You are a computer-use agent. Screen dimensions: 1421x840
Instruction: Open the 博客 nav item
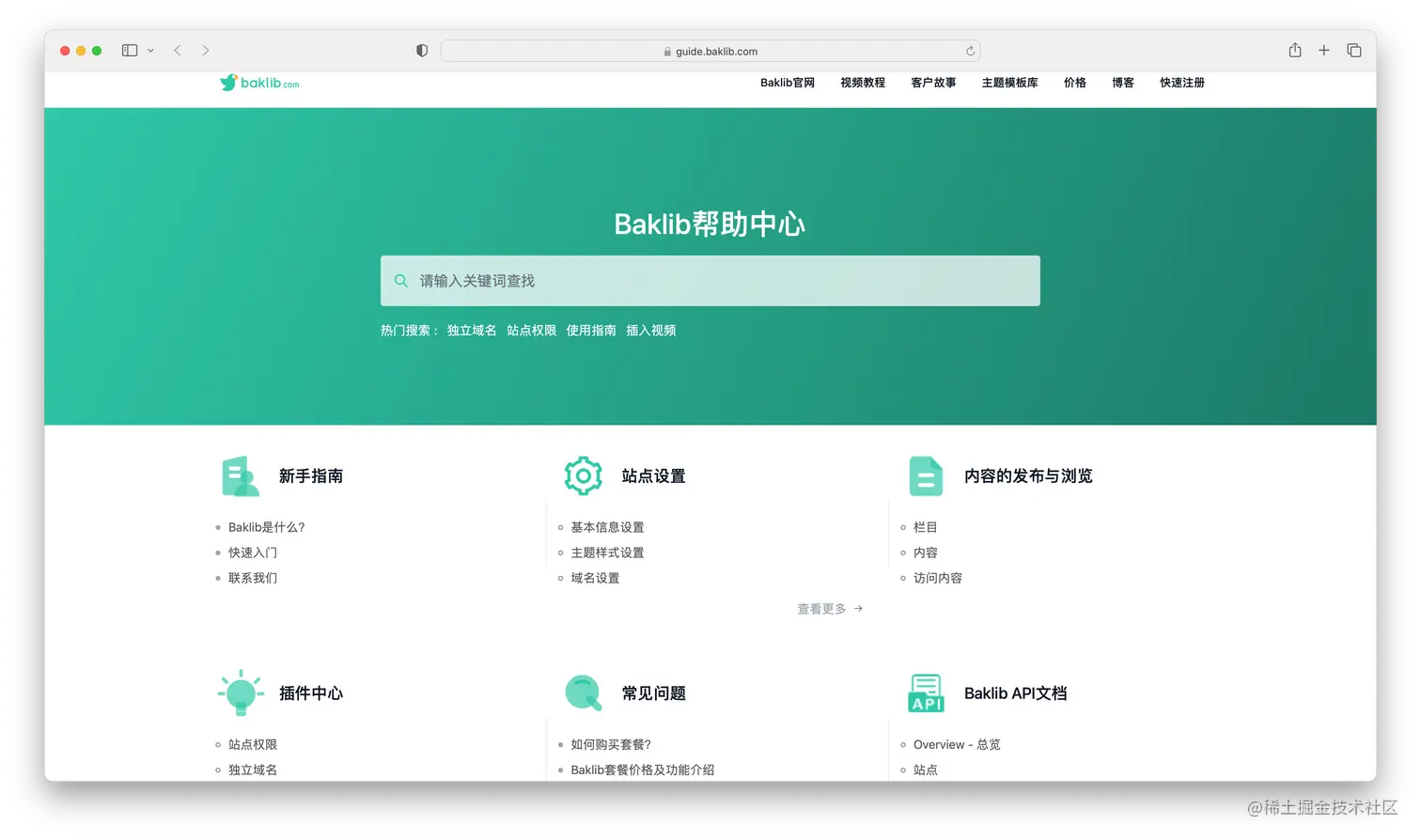point(1123,83)
